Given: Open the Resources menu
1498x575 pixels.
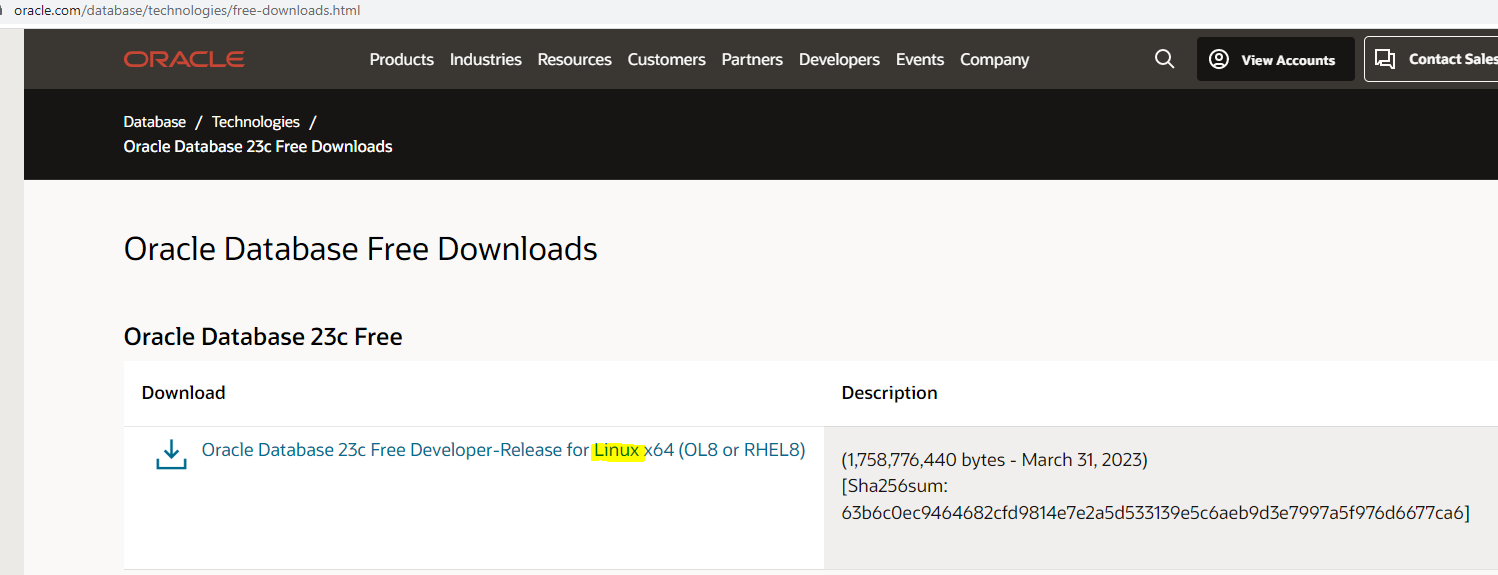Looking at the screenshot, I should pyautogui.click(x=575, y=60).
